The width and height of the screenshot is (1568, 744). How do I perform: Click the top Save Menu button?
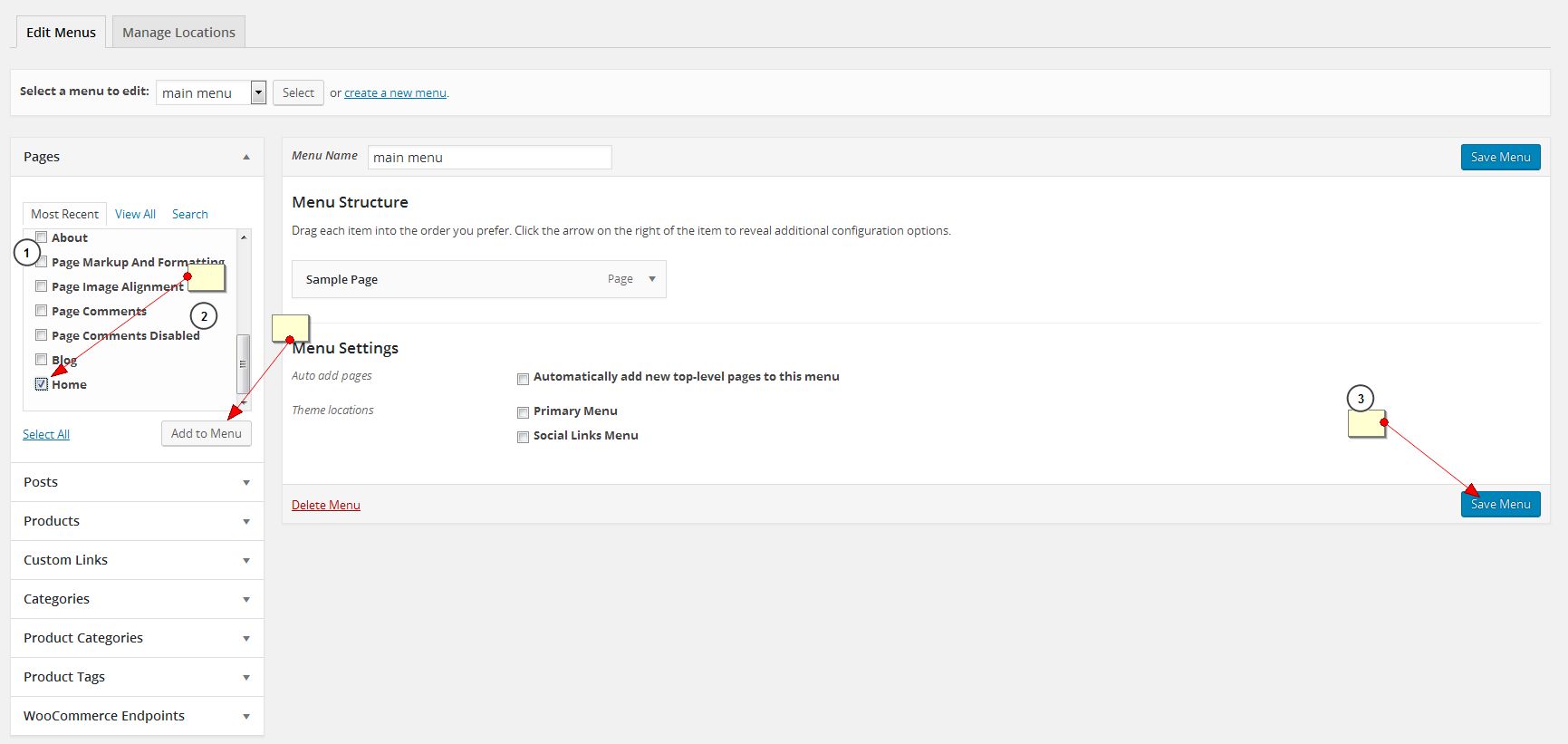[x=1500, y=157]
